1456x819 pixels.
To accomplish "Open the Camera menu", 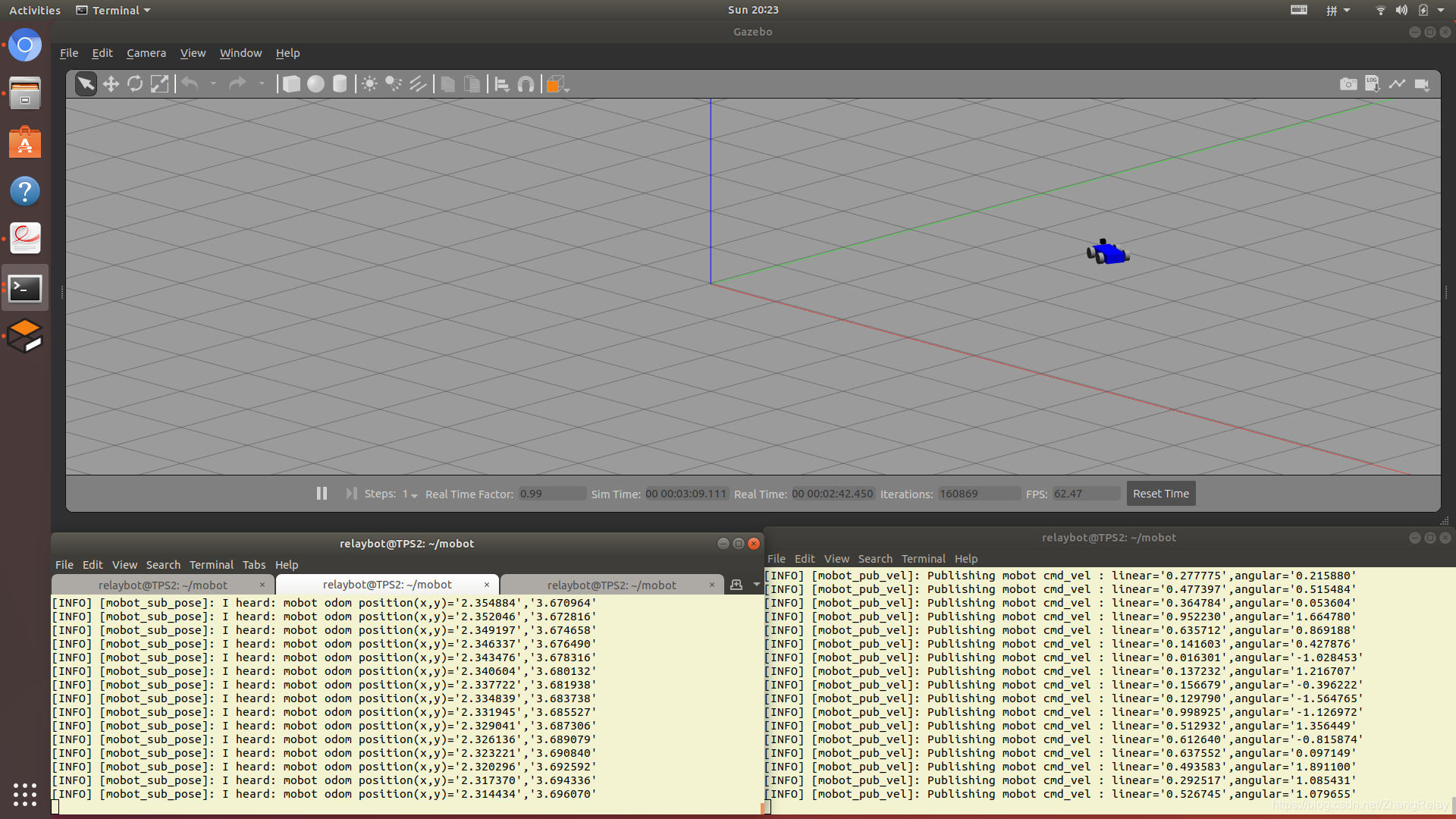I will (146, 53).
